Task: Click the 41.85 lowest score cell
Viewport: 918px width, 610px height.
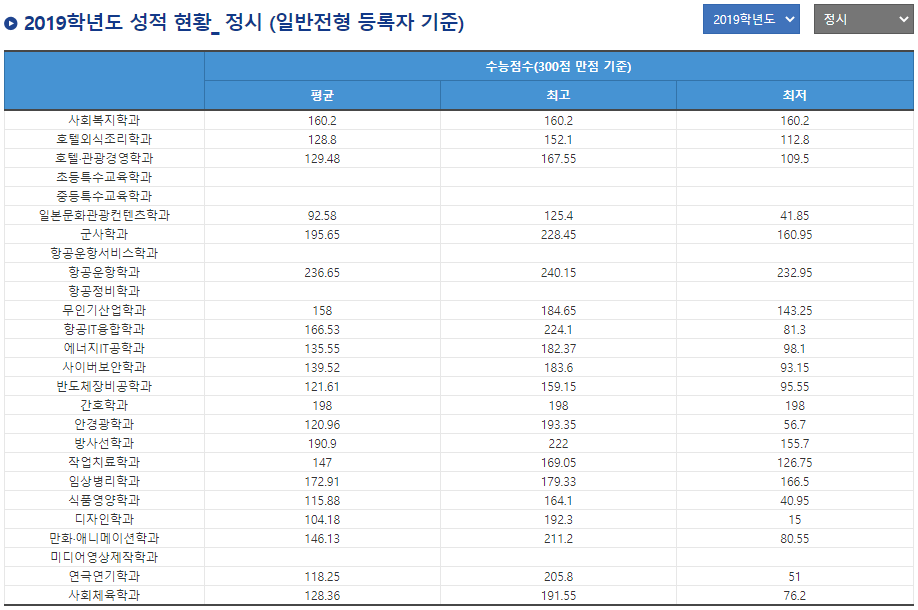Action: [x=794, y=215]
